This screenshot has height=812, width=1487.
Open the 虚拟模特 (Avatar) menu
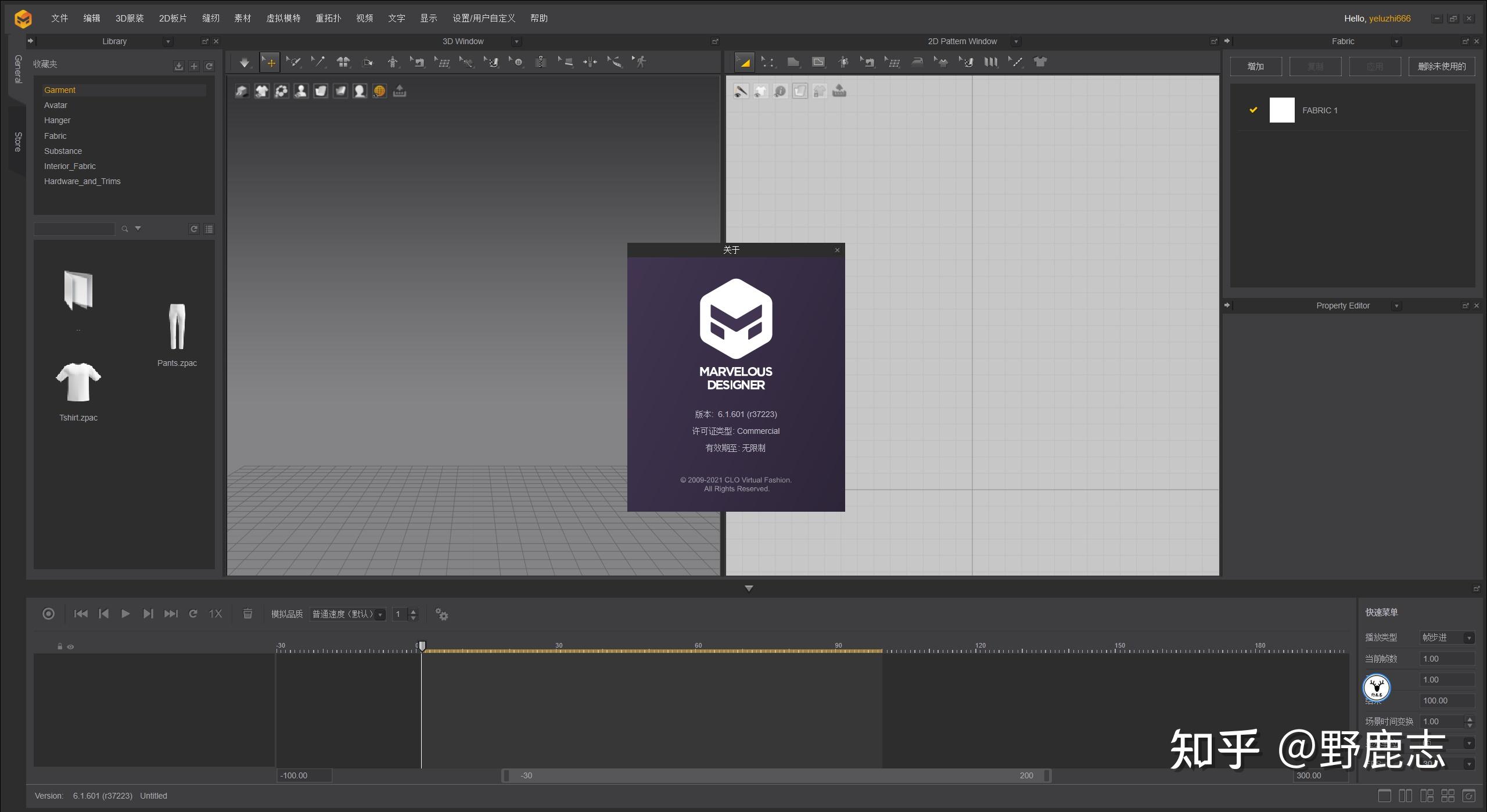[x=283, y=18]
